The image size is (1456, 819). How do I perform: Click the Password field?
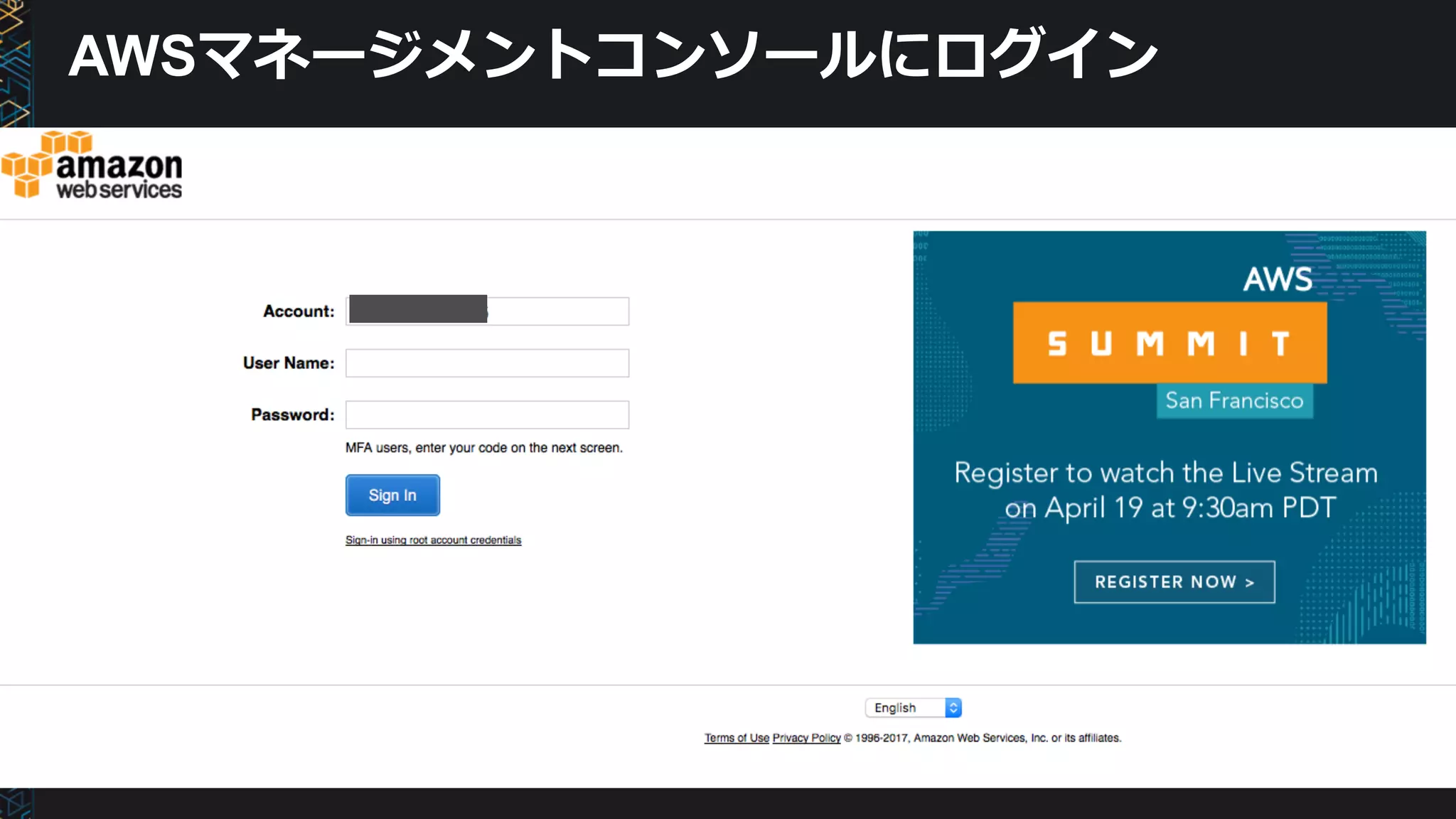pos(487,414)
